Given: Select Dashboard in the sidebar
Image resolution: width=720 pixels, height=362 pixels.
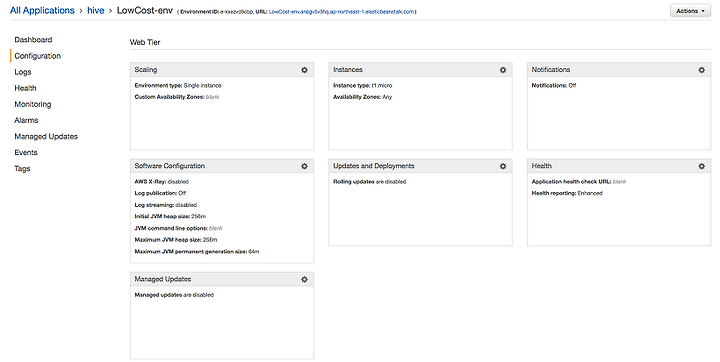Looking at the screenshot, I should tap(33, 40).
